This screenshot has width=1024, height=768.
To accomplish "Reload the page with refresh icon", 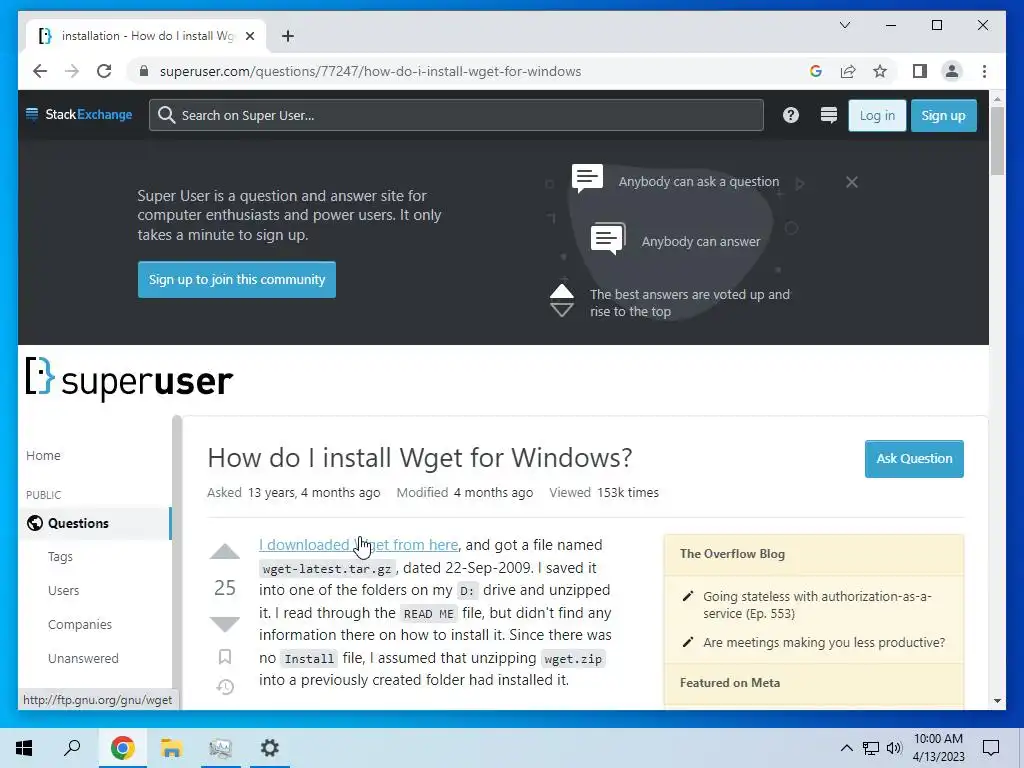I will point(104,71).
